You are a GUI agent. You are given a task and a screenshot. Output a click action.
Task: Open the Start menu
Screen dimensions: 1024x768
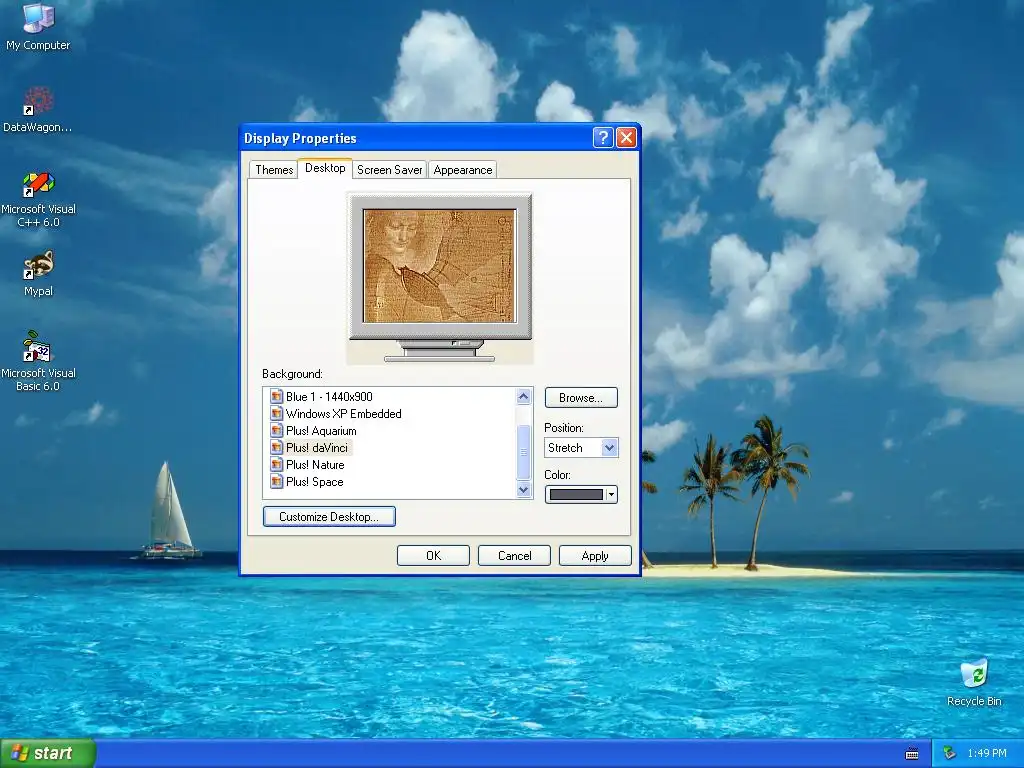click(x=48, y=754)
